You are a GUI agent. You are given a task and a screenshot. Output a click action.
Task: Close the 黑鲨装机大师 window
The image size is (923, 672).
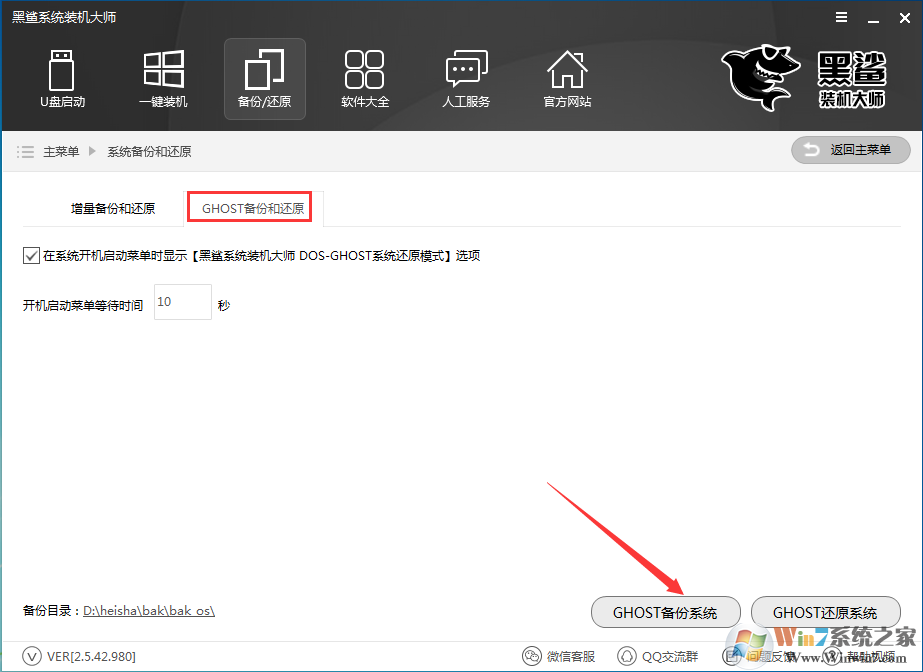point(905,18)
